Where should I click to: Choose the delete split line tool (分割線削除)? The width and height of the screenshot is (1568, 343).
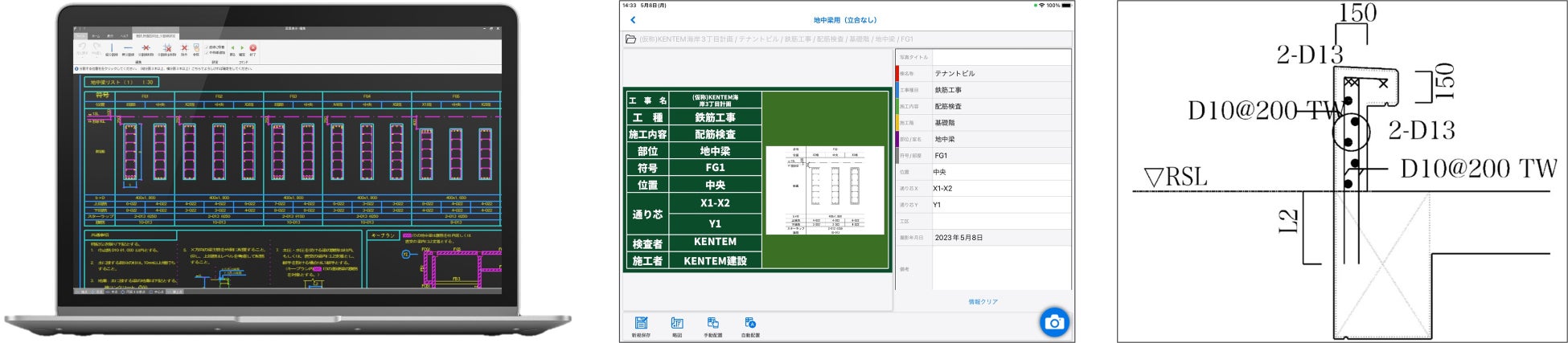coord(146,47)
